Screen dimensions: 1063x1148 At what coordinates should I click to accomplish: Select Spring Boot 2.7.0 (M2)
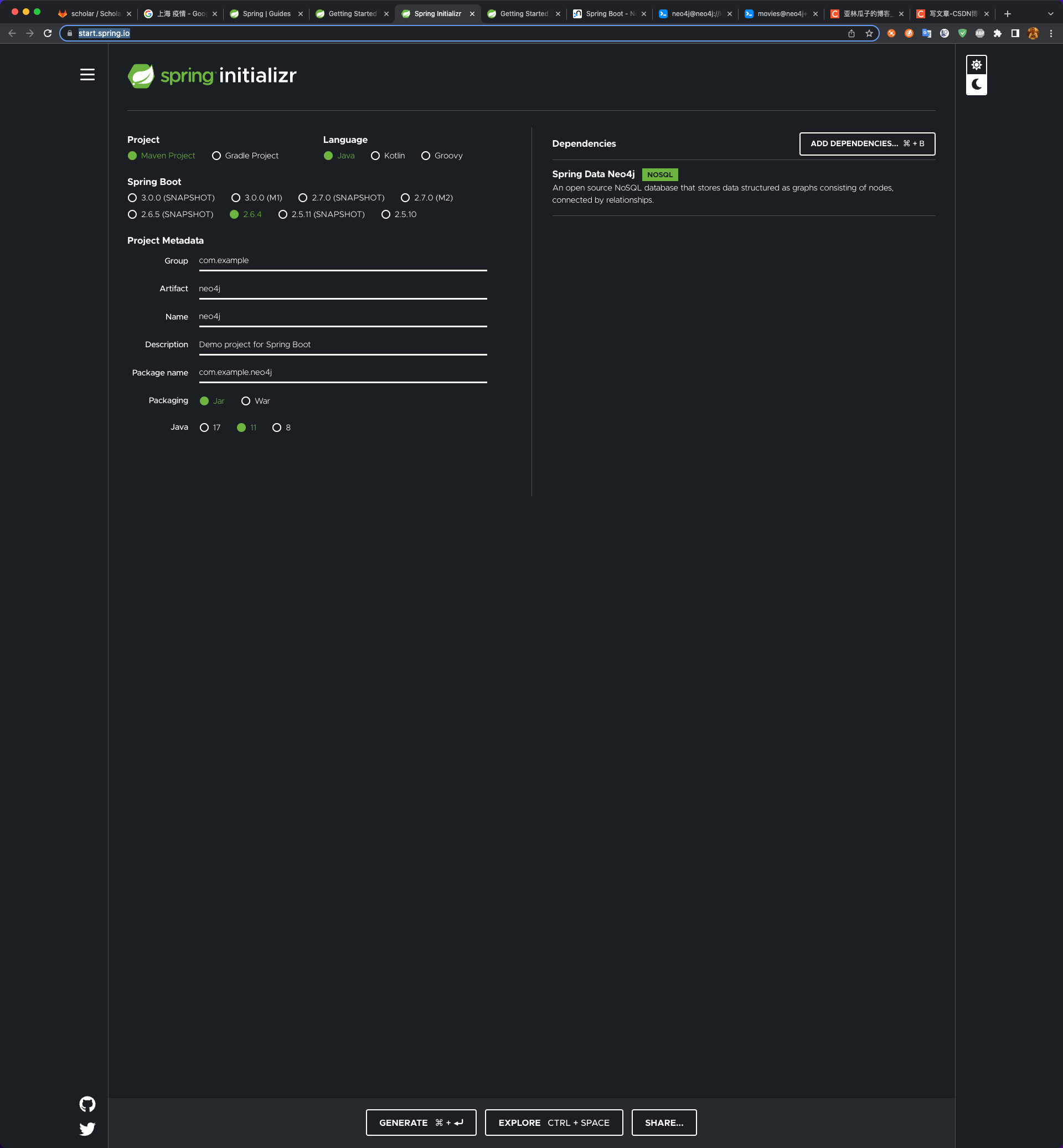(x=427, y=198)
